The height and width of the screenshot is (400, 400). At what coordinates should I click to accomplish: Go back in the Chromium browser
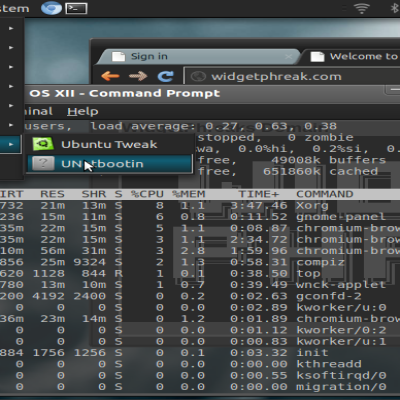tap(110, 76)
